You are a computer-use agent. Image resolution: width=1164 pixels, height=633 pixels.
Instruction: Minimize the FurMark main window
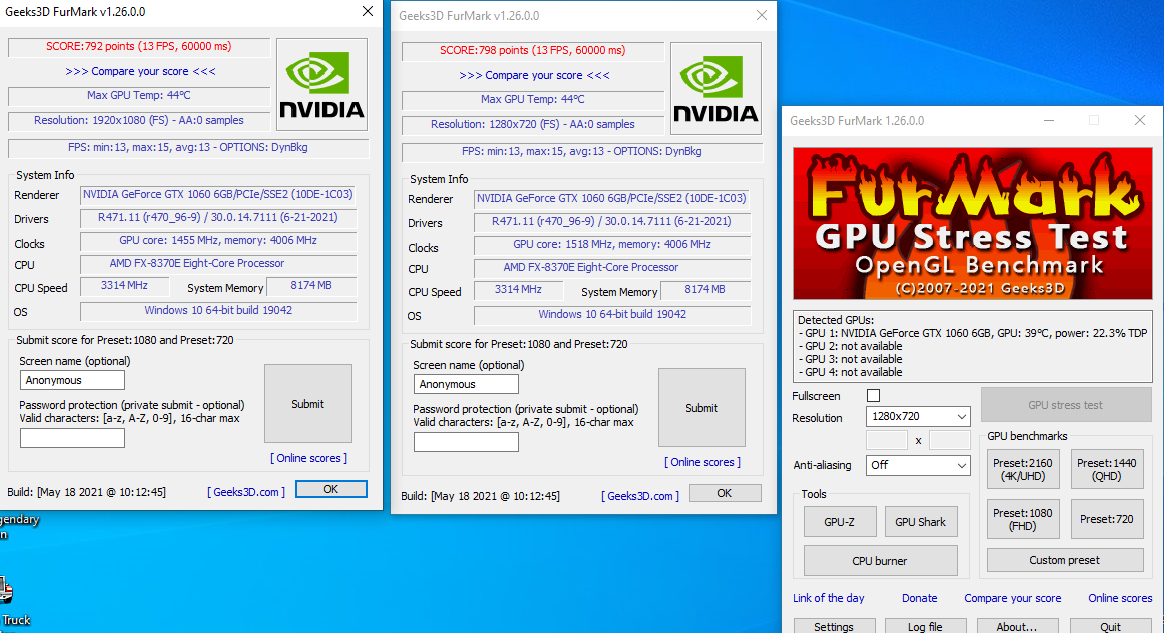[x=1049, y=120]
